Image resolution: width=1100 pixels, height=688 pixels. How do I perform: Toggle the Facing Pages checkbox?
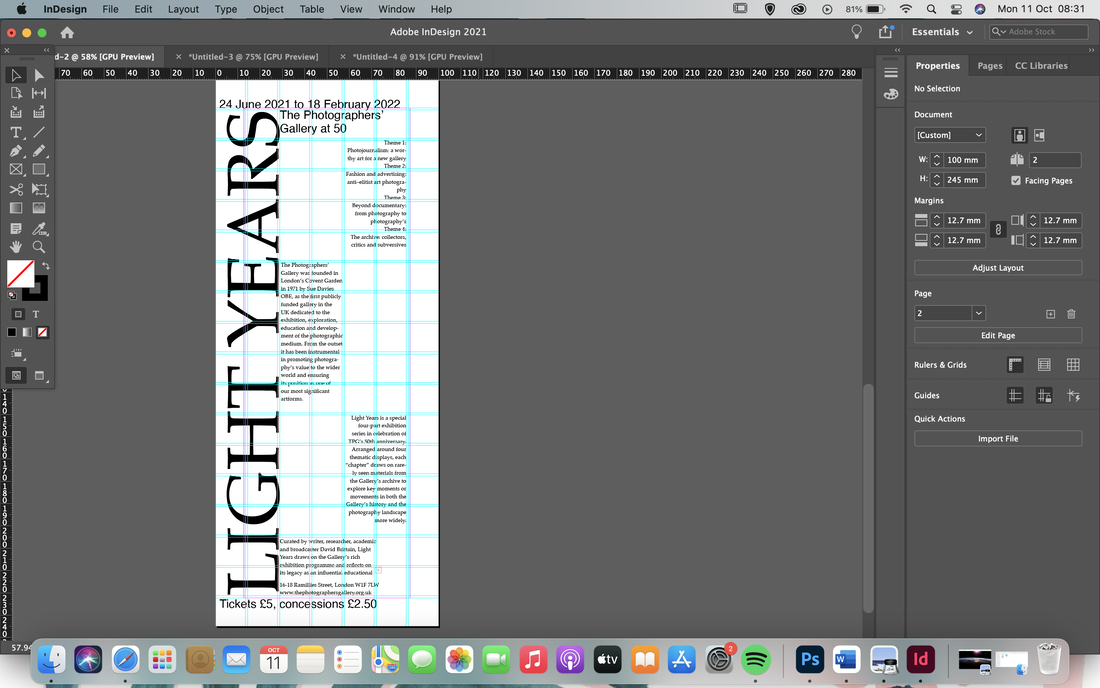click(1016, 180)
